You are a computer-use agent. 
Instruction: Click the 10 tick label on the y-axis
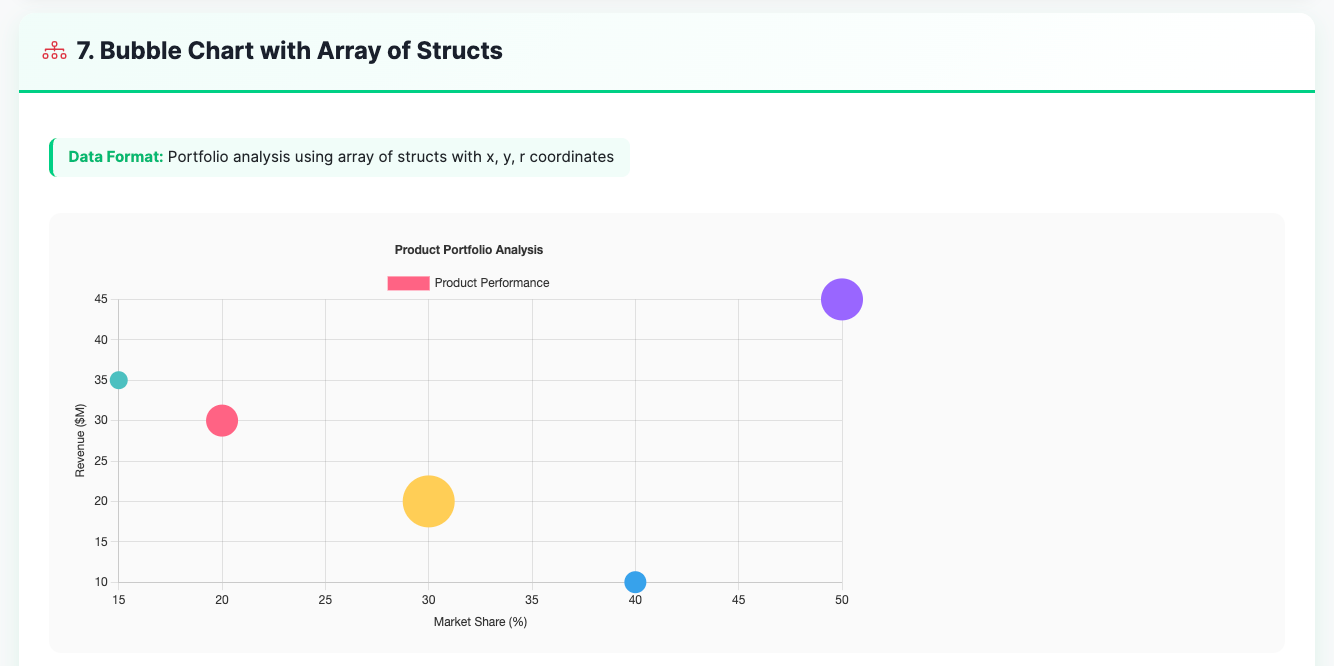click(101, 582)
